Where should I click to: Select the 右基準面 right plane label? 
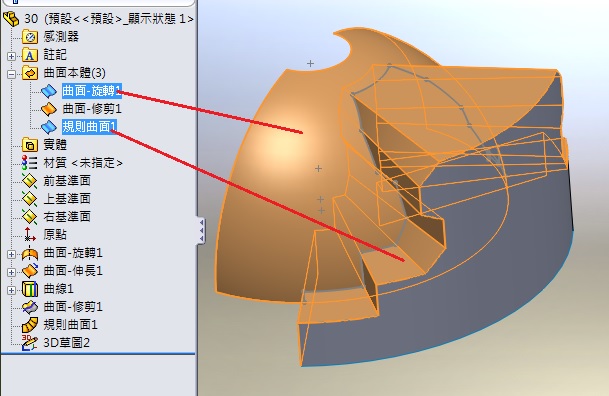click(67, 216)
